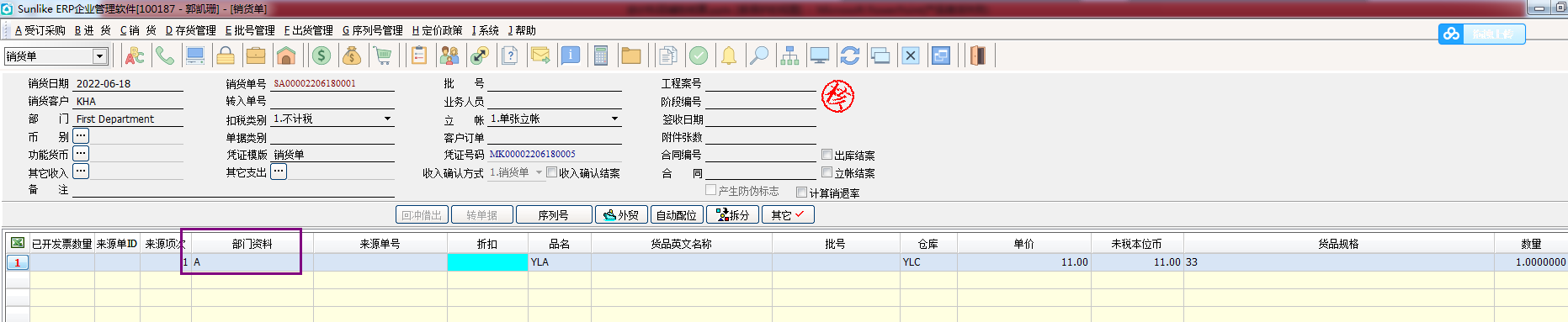The width and height of the screenshot is (1568, 322).
Task: Open the A 受订采购 menu
Action: pos(40,30)
